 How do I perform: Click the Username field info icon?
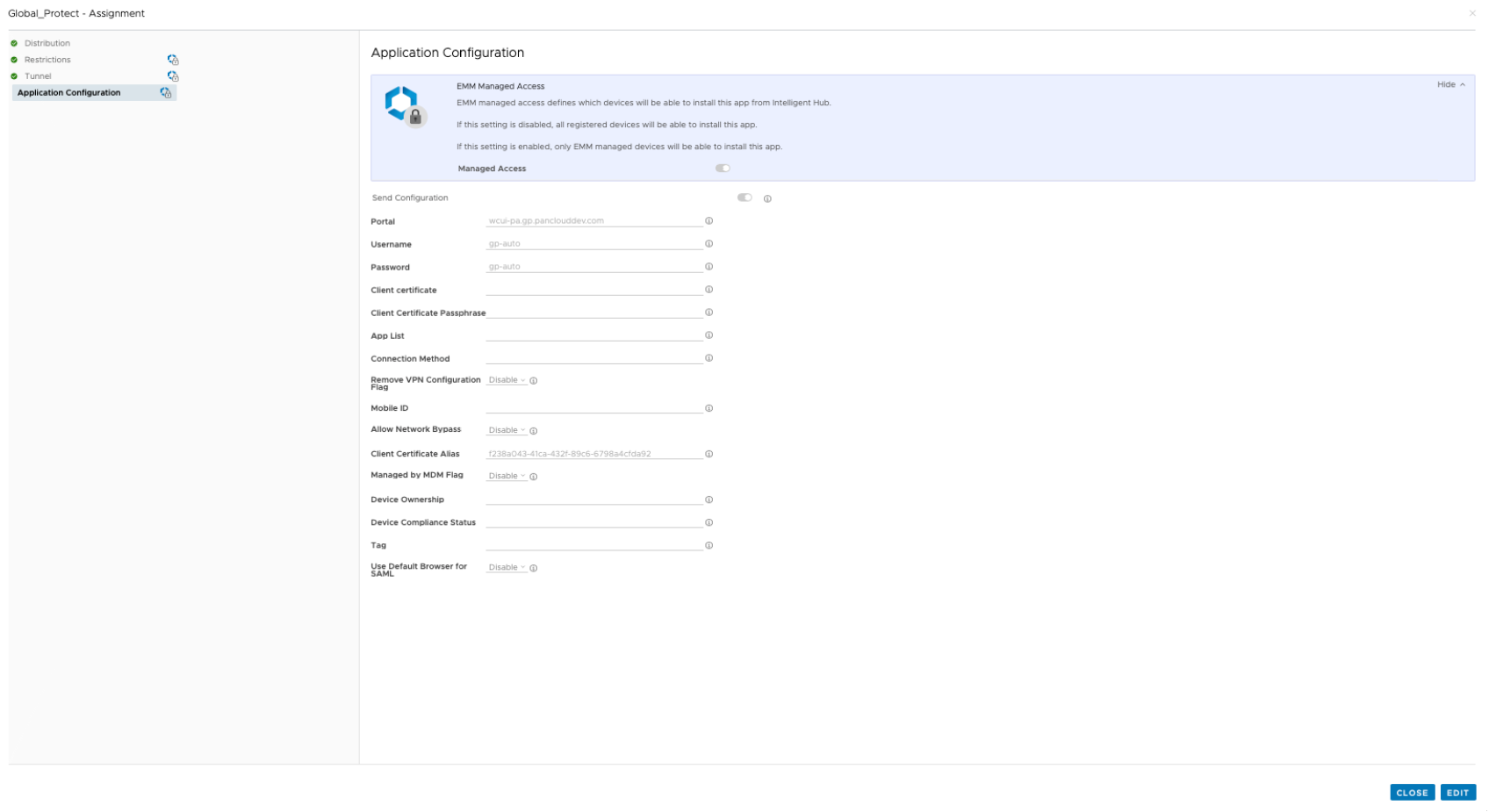[x=708, y=243]
